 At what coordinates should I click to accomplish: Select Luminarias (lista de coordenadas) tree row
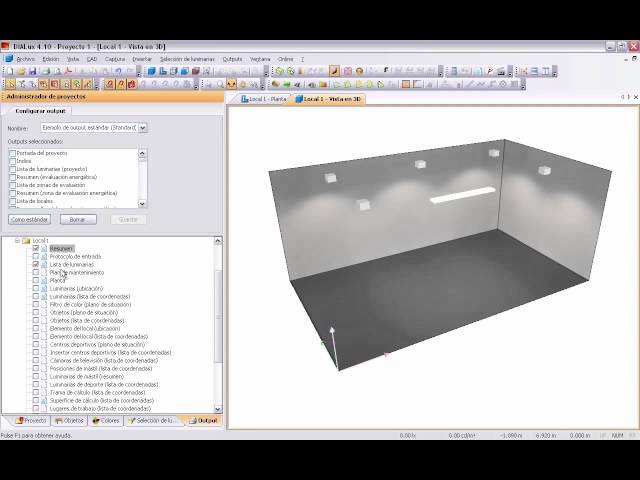[x=90, y=296]
